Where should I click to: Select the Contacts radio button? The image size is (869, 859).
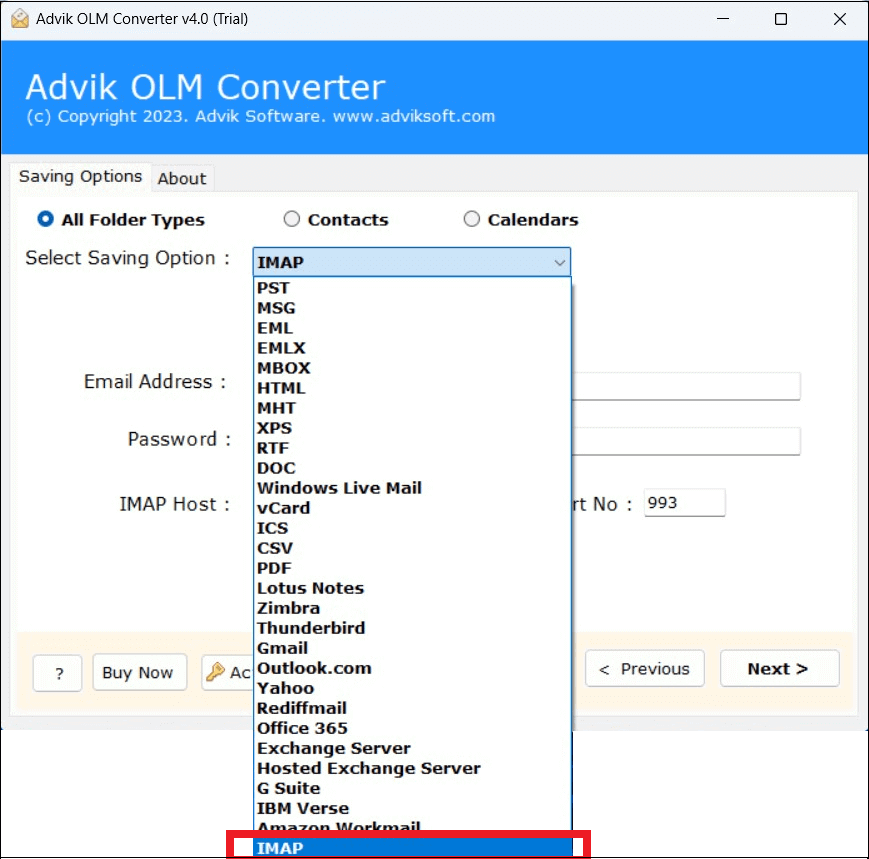pos(291,218)
